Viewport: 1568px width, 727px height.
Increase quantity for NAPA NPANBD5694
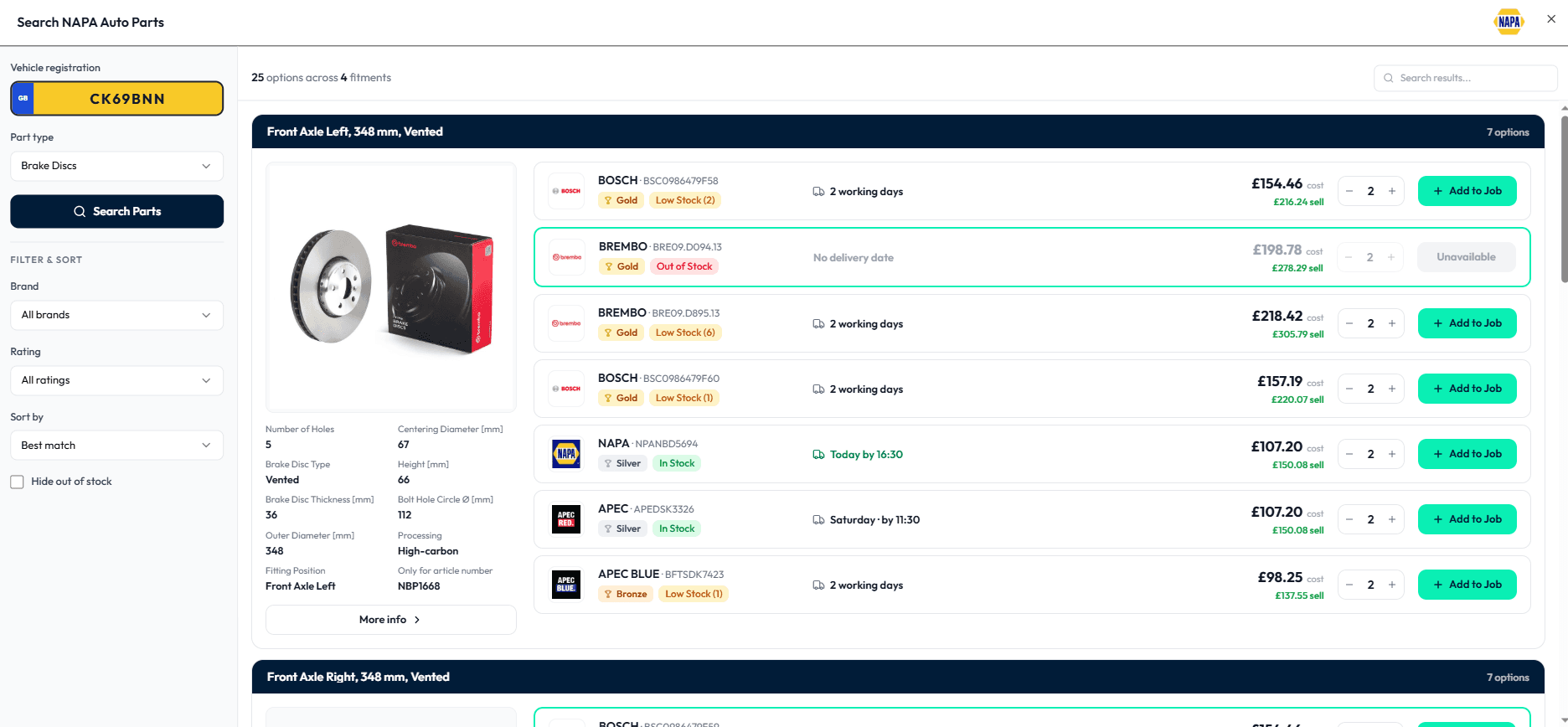click(1392, 454)
